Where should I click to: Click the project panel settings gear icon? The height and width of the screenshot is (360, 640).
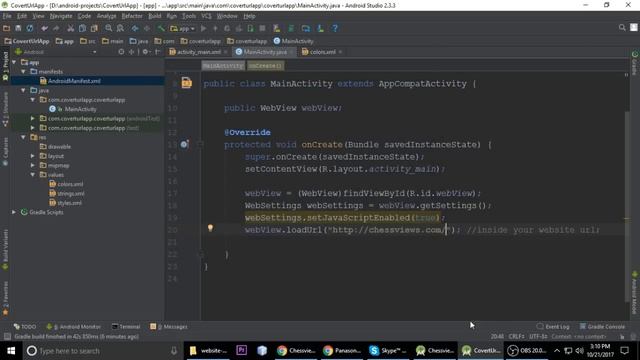click(x=145, y=52)
